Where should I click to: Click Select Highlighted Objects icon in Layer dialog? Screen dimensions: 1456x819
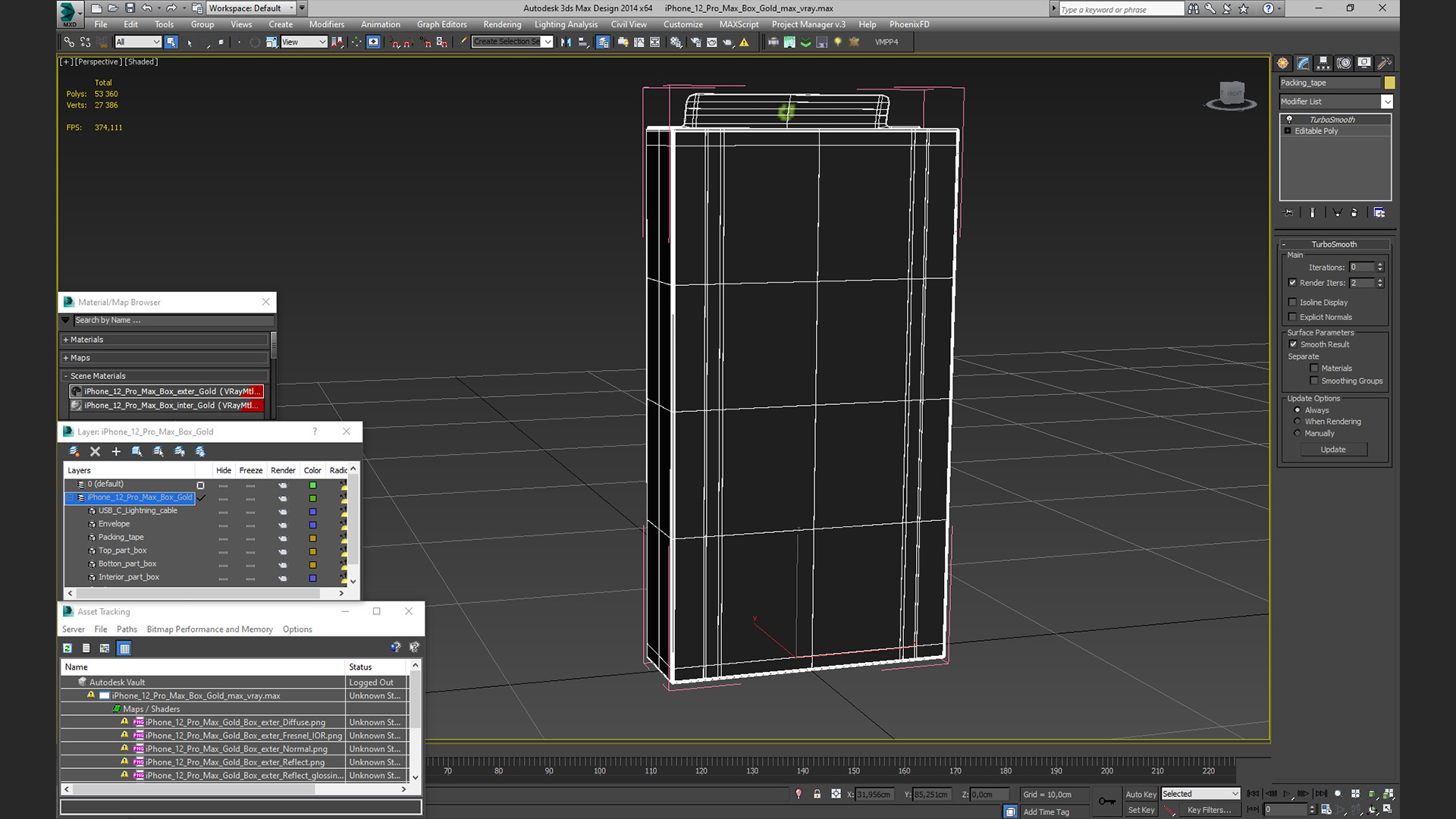[x=137, y=451]
